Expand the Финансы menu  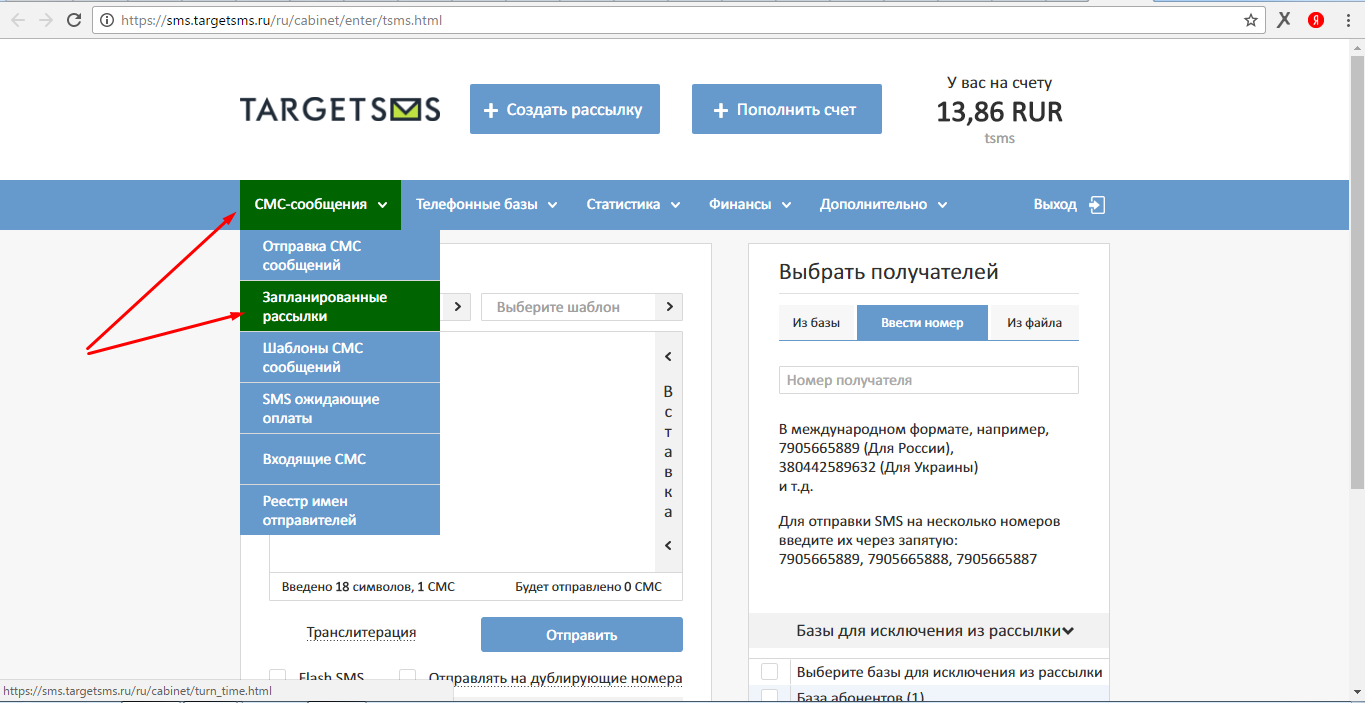click(x=750, y=204)
